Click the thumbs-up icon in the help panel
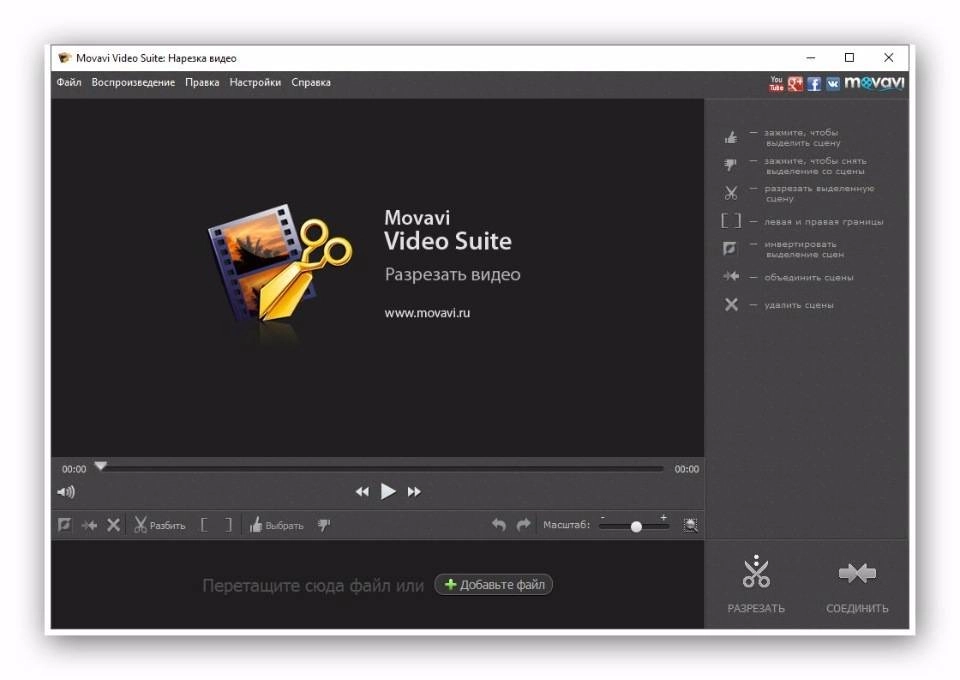 (731, 137)
